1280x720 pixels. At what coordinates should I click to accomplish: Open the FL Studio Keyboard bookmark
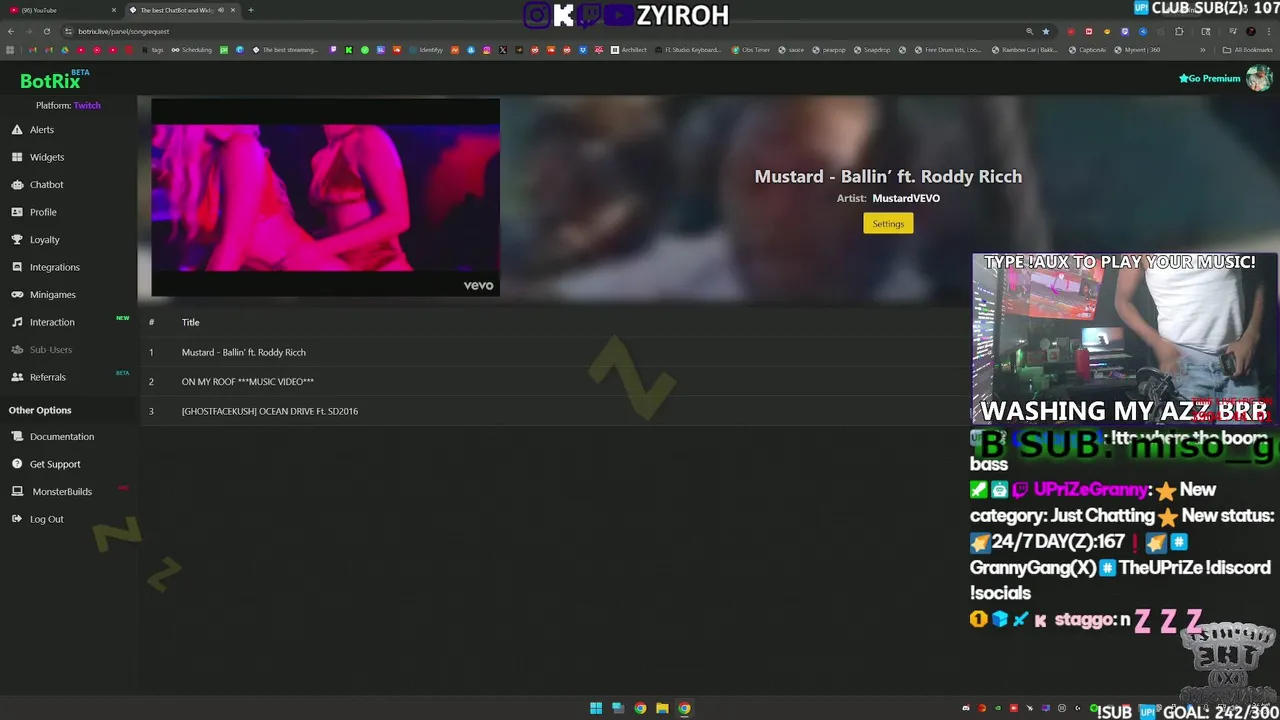click(x=687, y=50)
